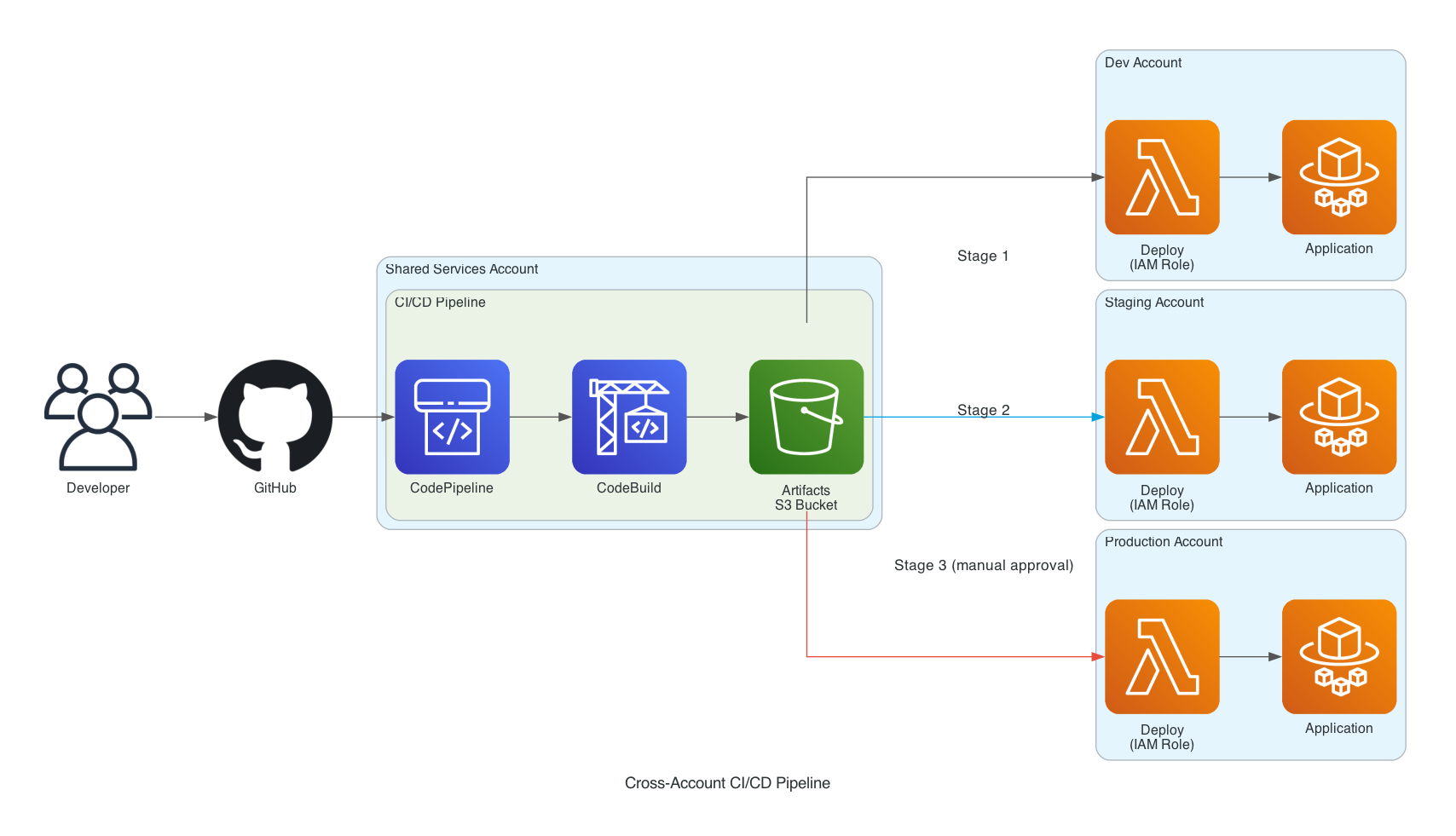Image resolution: width=1456 pixels, height=836 pixels.
Task: Click Production Account 'Deploy (IAM Role)' label
Action: tap(1162, 737)
